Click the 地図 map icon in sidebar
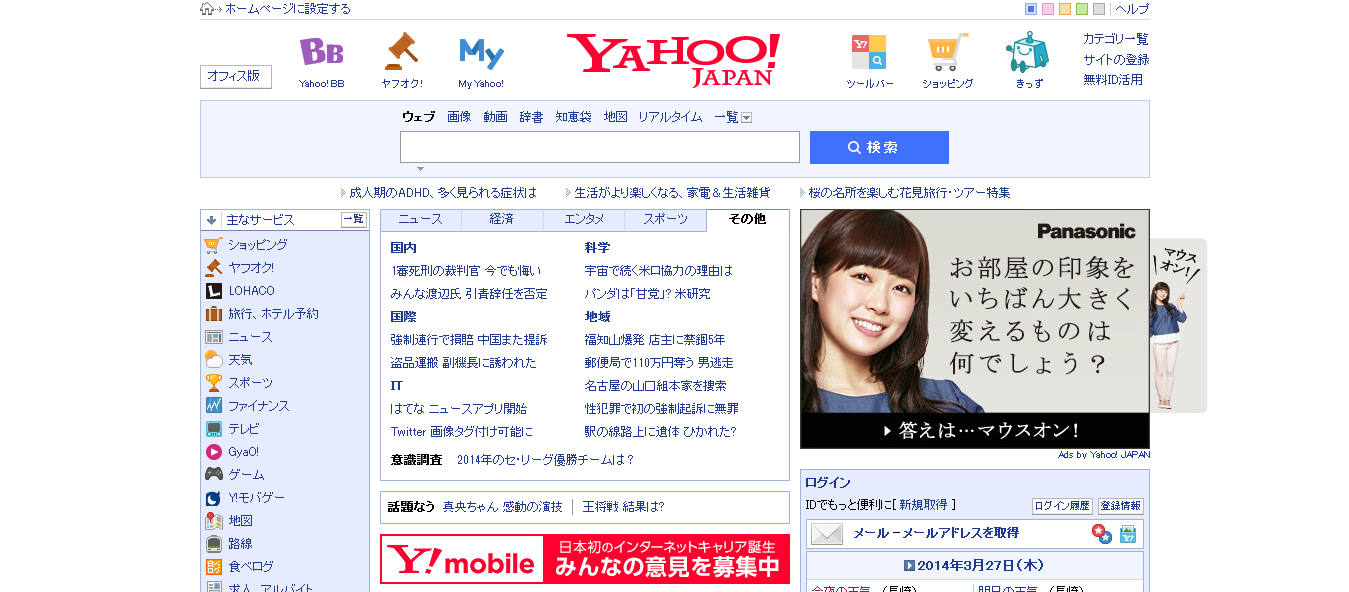Viewport: 1349px width, 592px height. (x=213, y=521)
